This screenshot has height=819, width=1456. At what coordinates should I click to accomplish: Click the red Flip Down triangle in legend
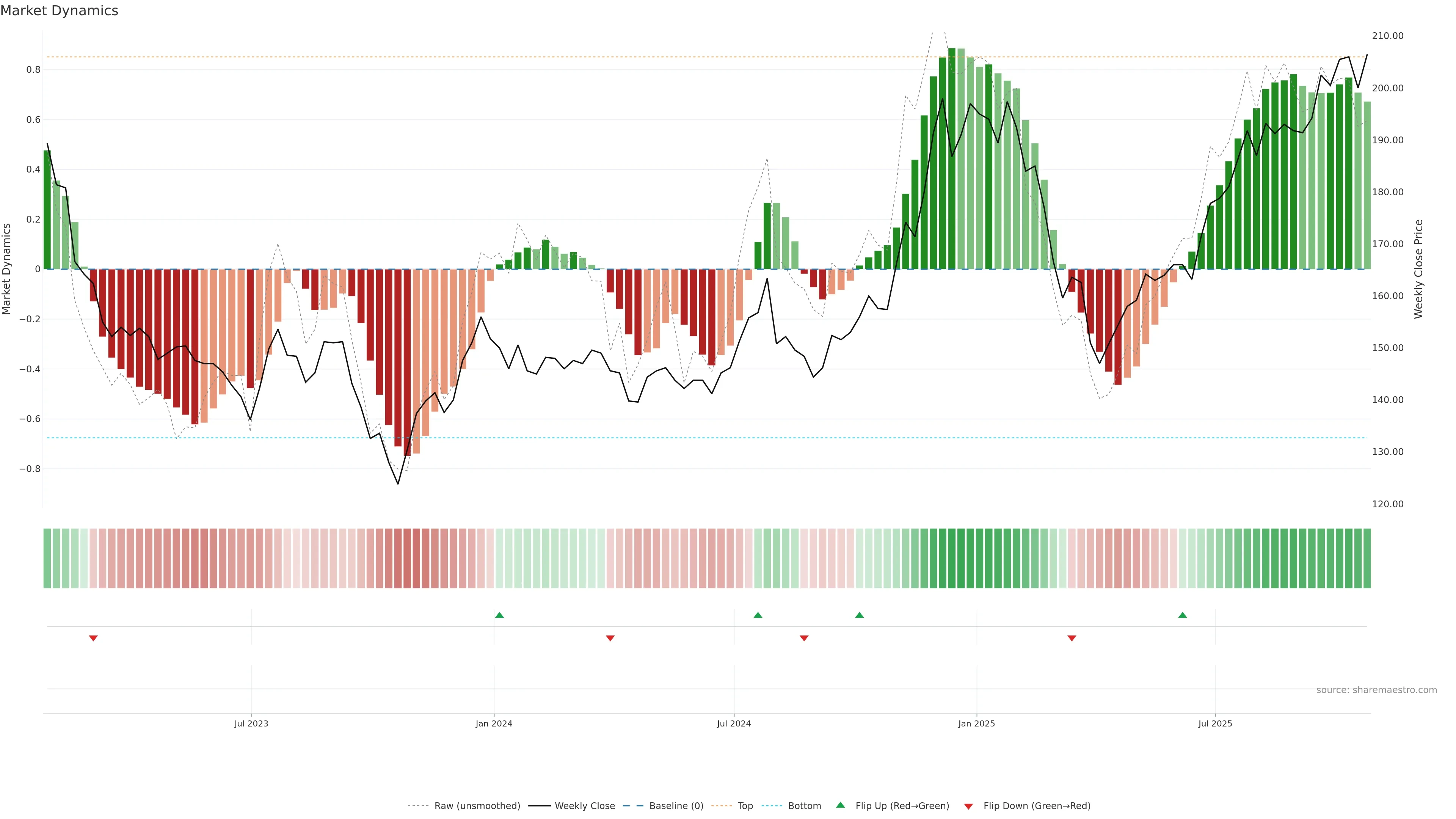click(x=968, y=806)
